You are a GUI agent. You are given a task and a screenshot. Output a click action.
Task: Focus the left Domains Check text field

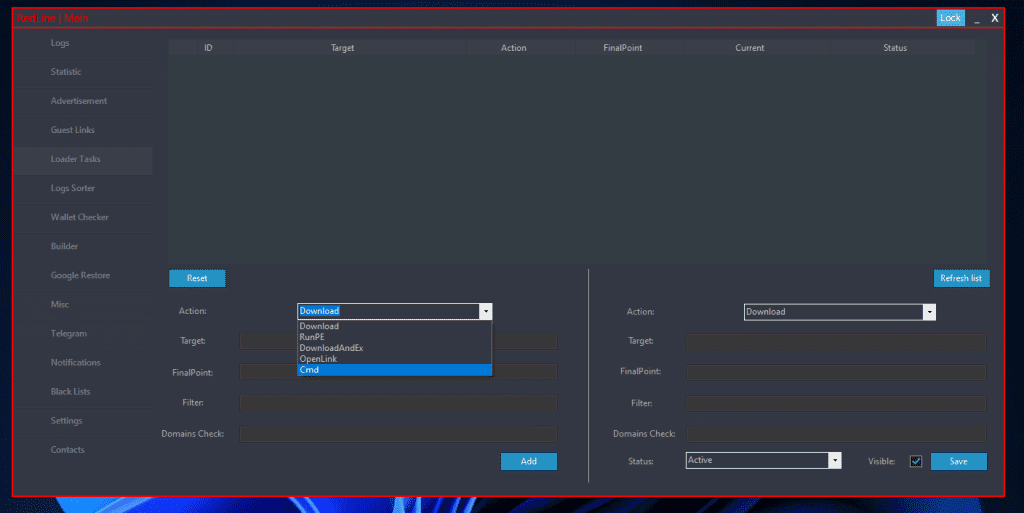[398, 434]
